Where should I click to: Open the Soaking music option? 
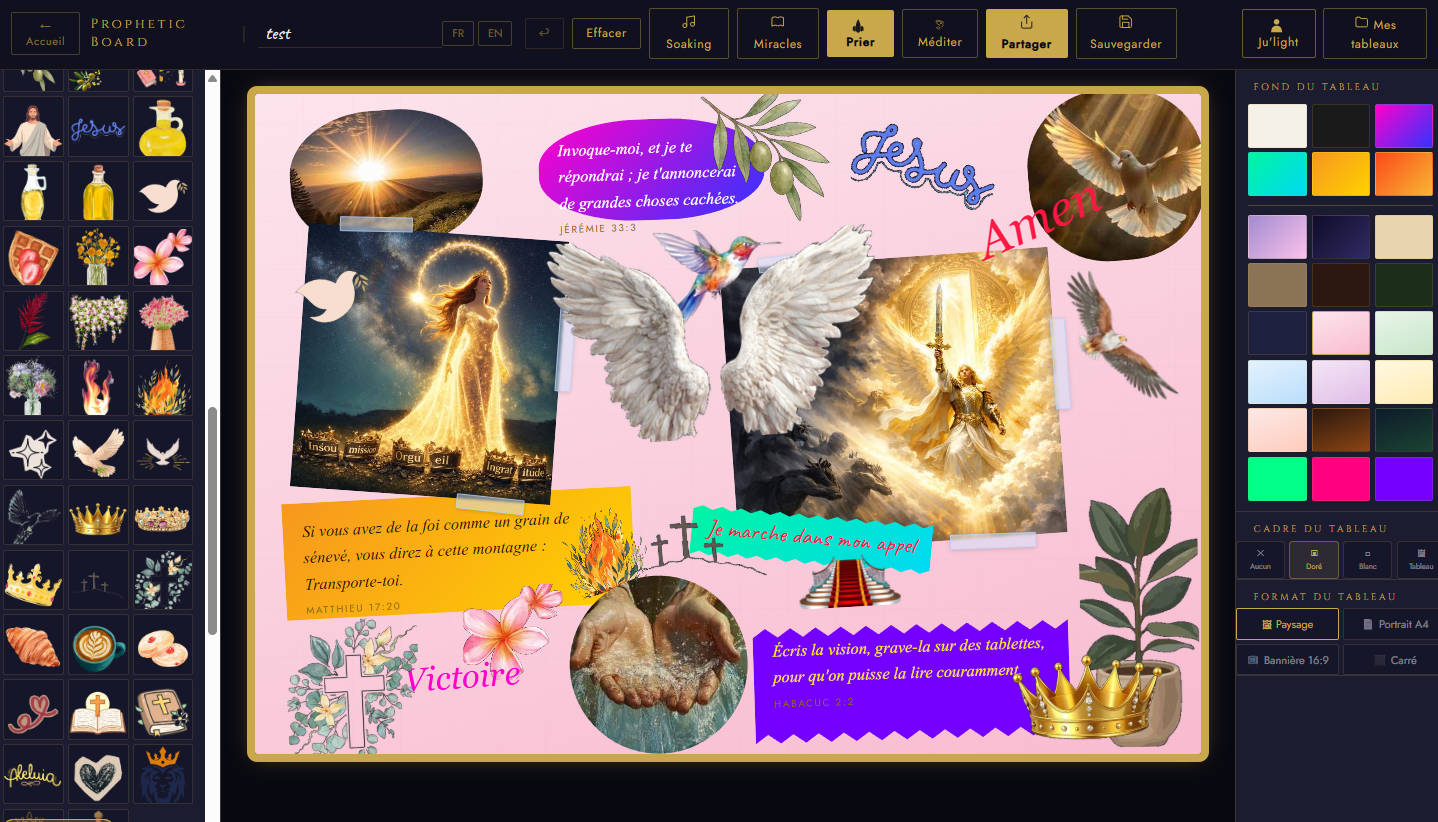(x=688, y=33)
